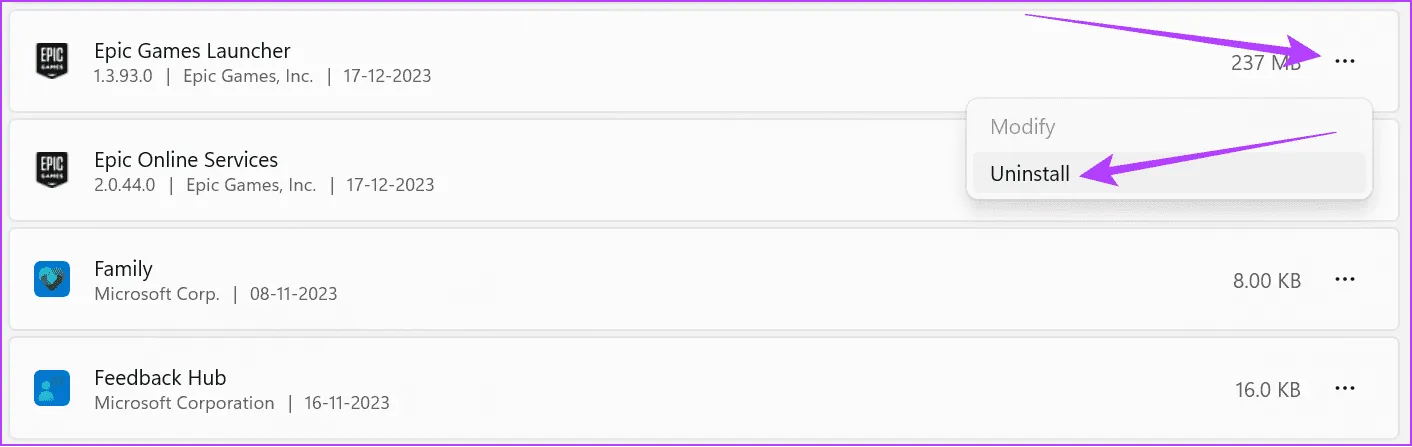Choose Uninstall from the context menu

[x=1030, y=174]
